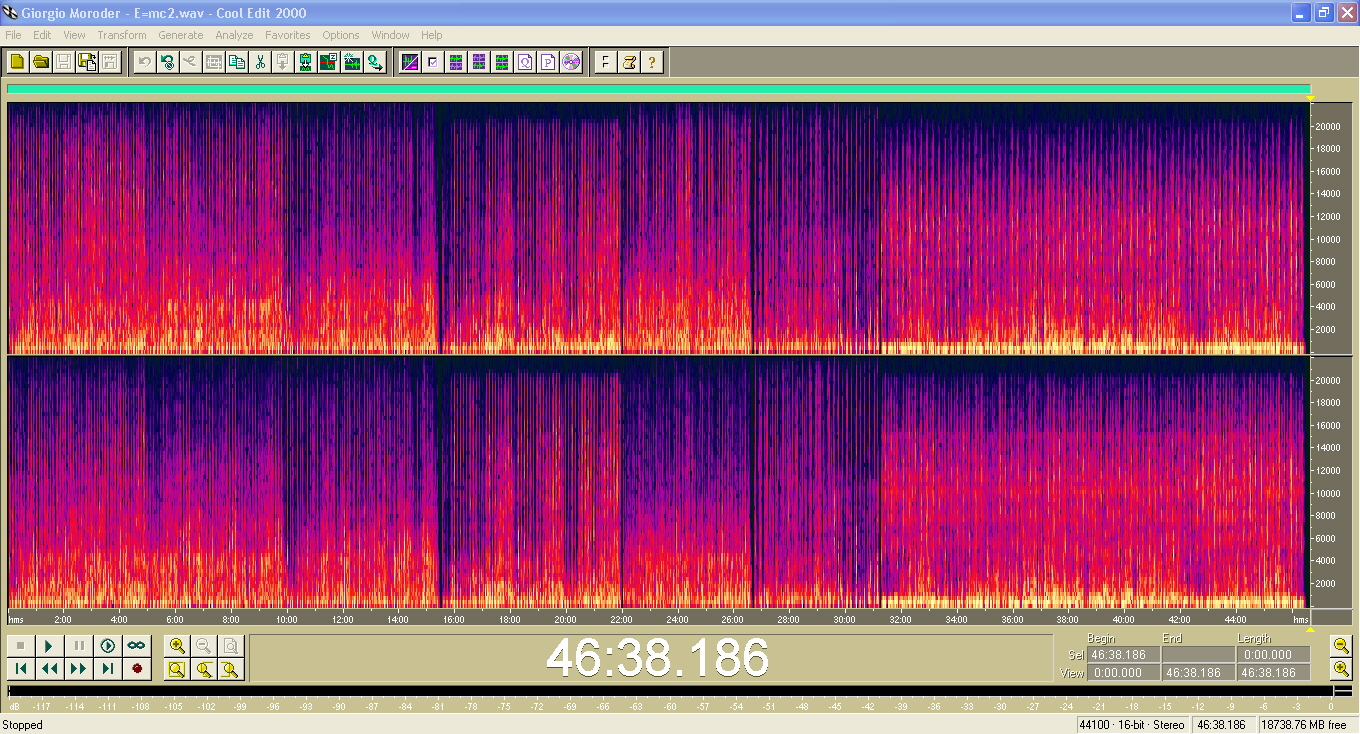
Task: Click the question mark Help icon
Action: [652, 62]
